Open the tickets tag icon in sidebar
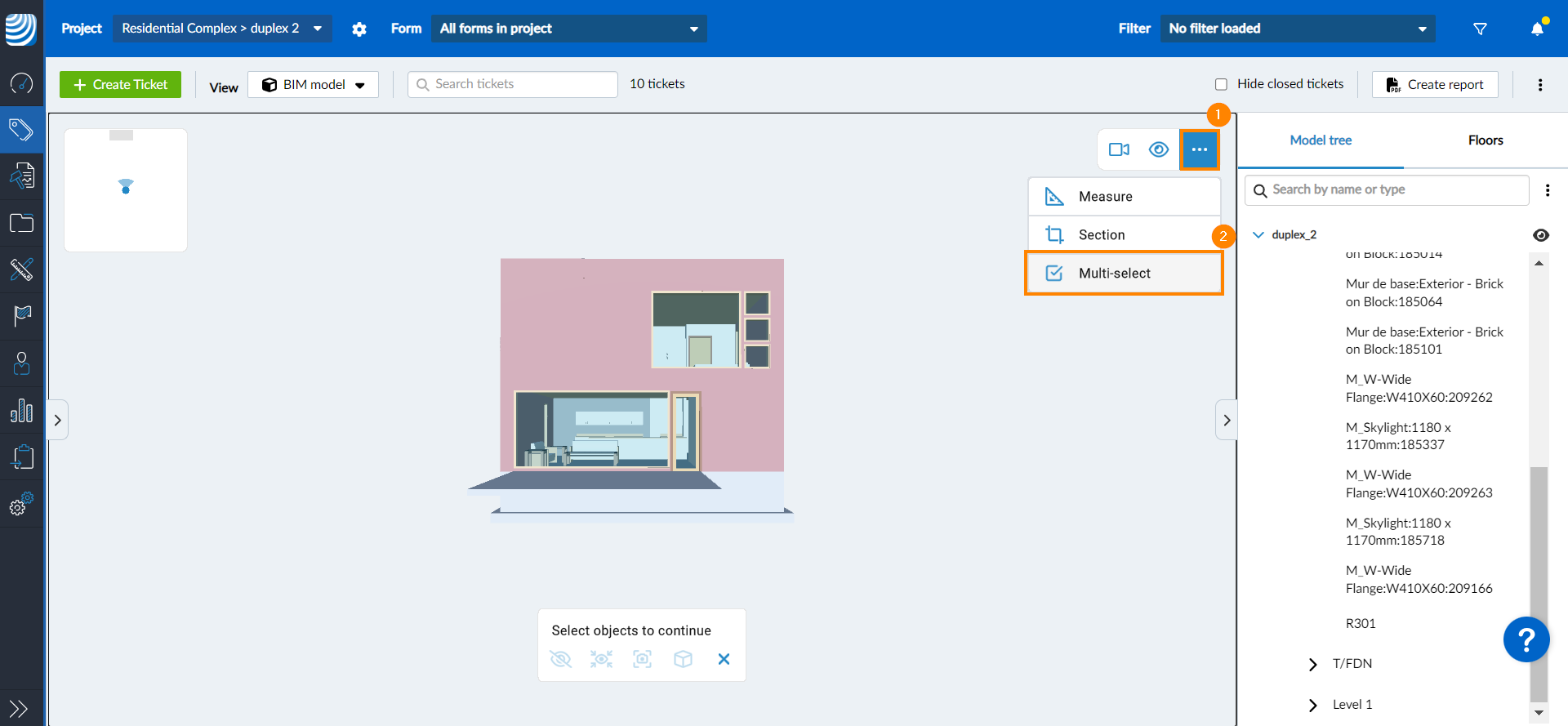Screen dimensions: 1568x726 click(x=21, y=129)
